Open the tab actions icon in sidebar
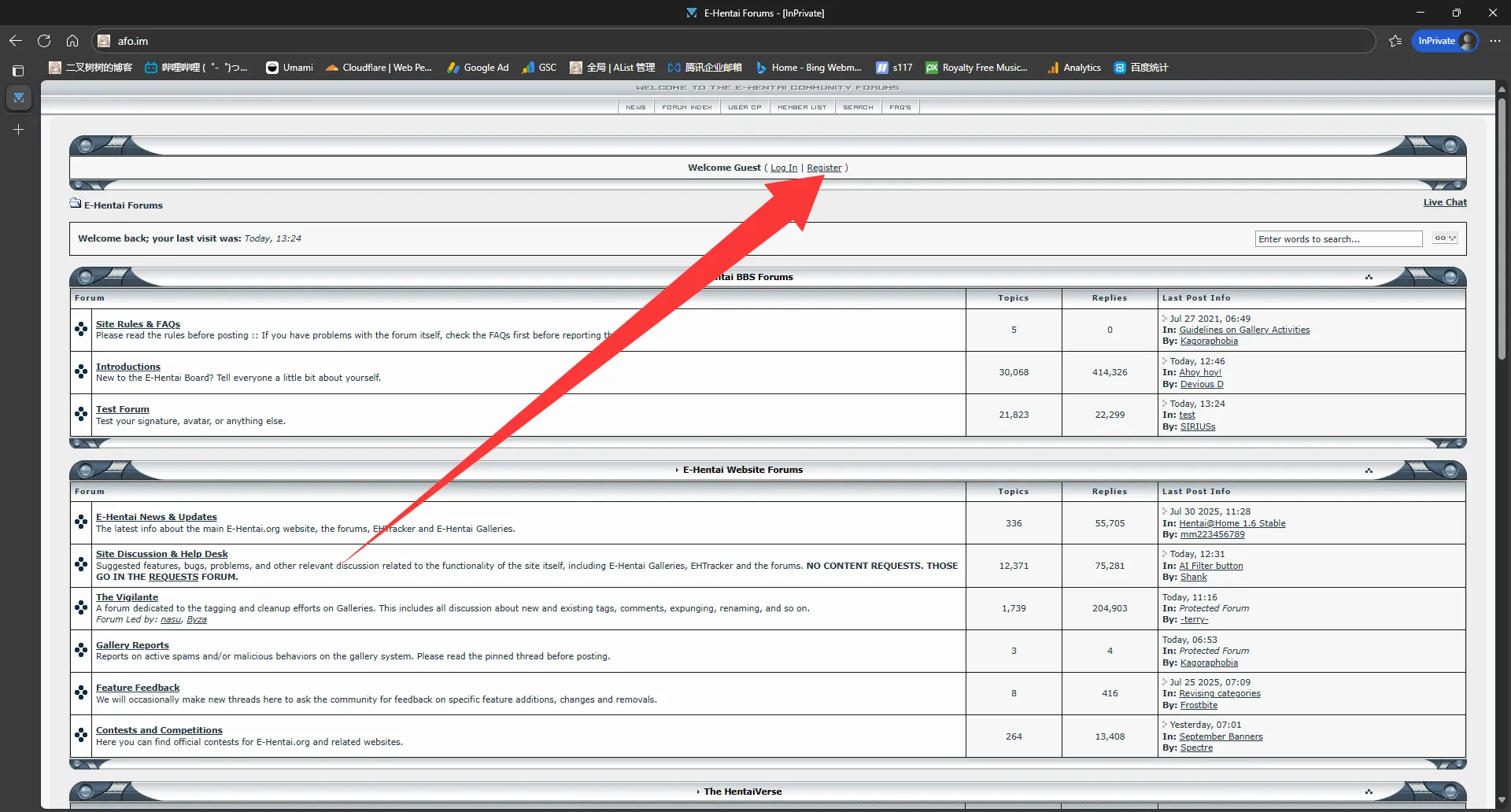The width and height of the screenshot is (1511, 812). click(x=18, y=71)
